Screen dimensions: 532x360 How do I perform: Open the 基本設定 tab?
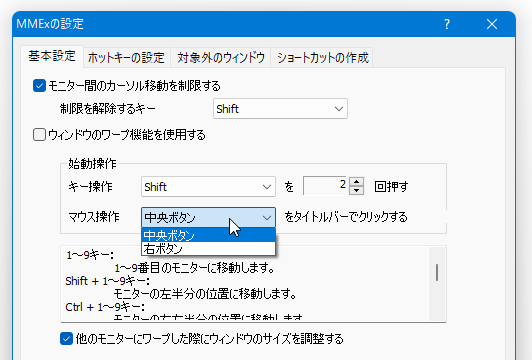click(52, 56)
